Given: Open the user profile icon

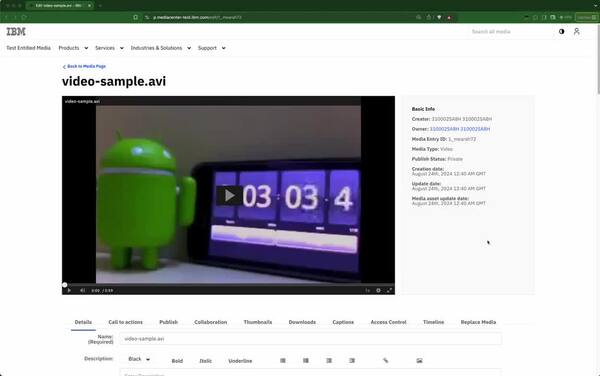Looking at the screenshot, I should [x=577, y=32].
